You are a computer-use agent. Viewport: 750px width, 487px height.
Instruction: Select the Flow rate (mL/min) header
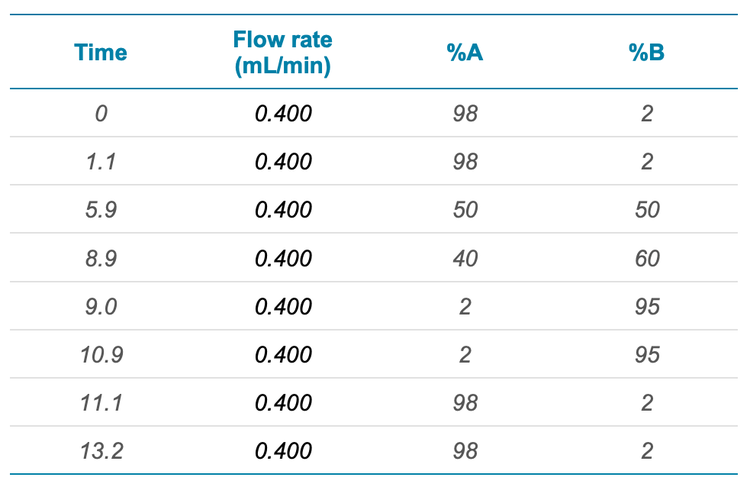coord(283,53)
